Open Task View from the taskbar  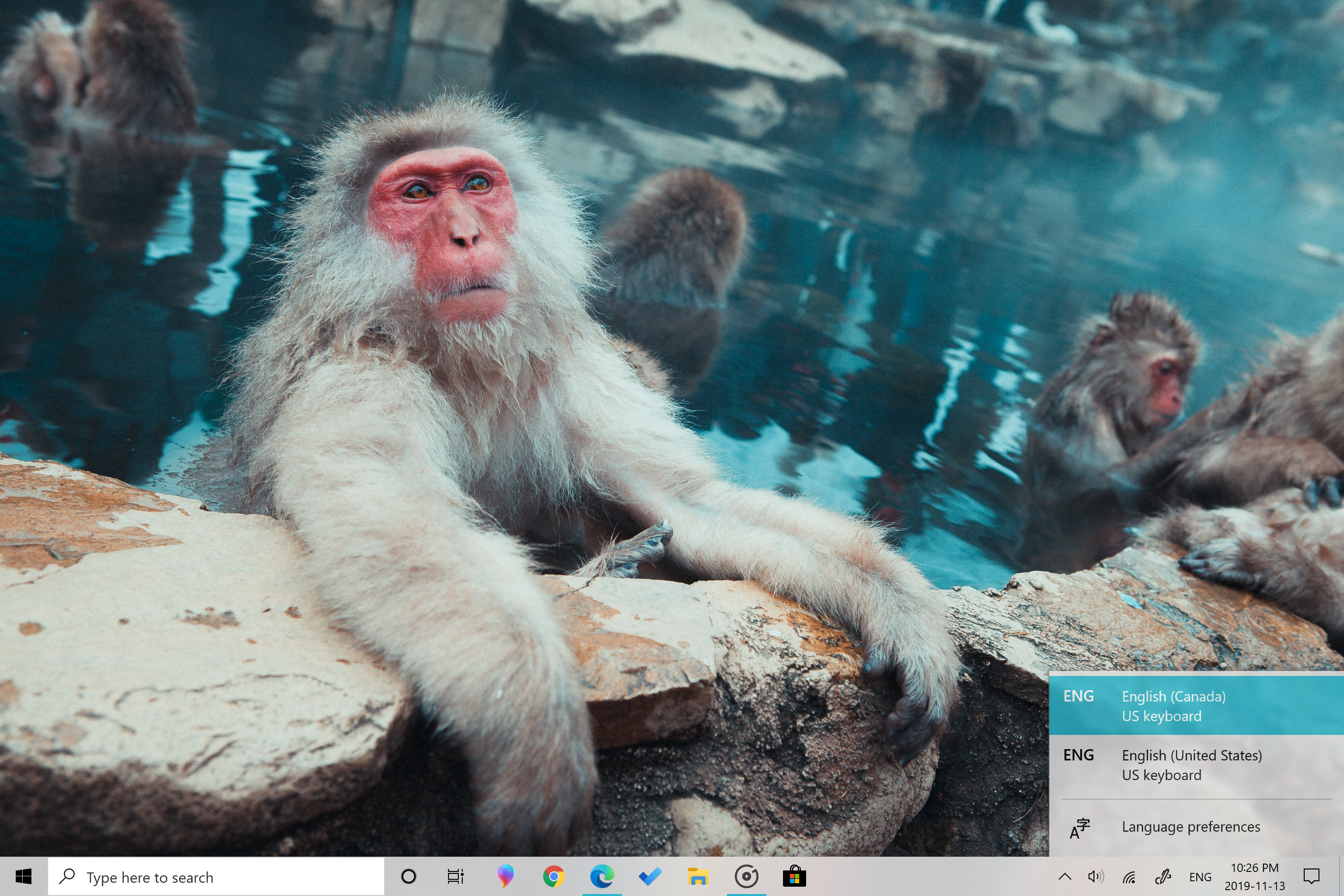[455, 876]
